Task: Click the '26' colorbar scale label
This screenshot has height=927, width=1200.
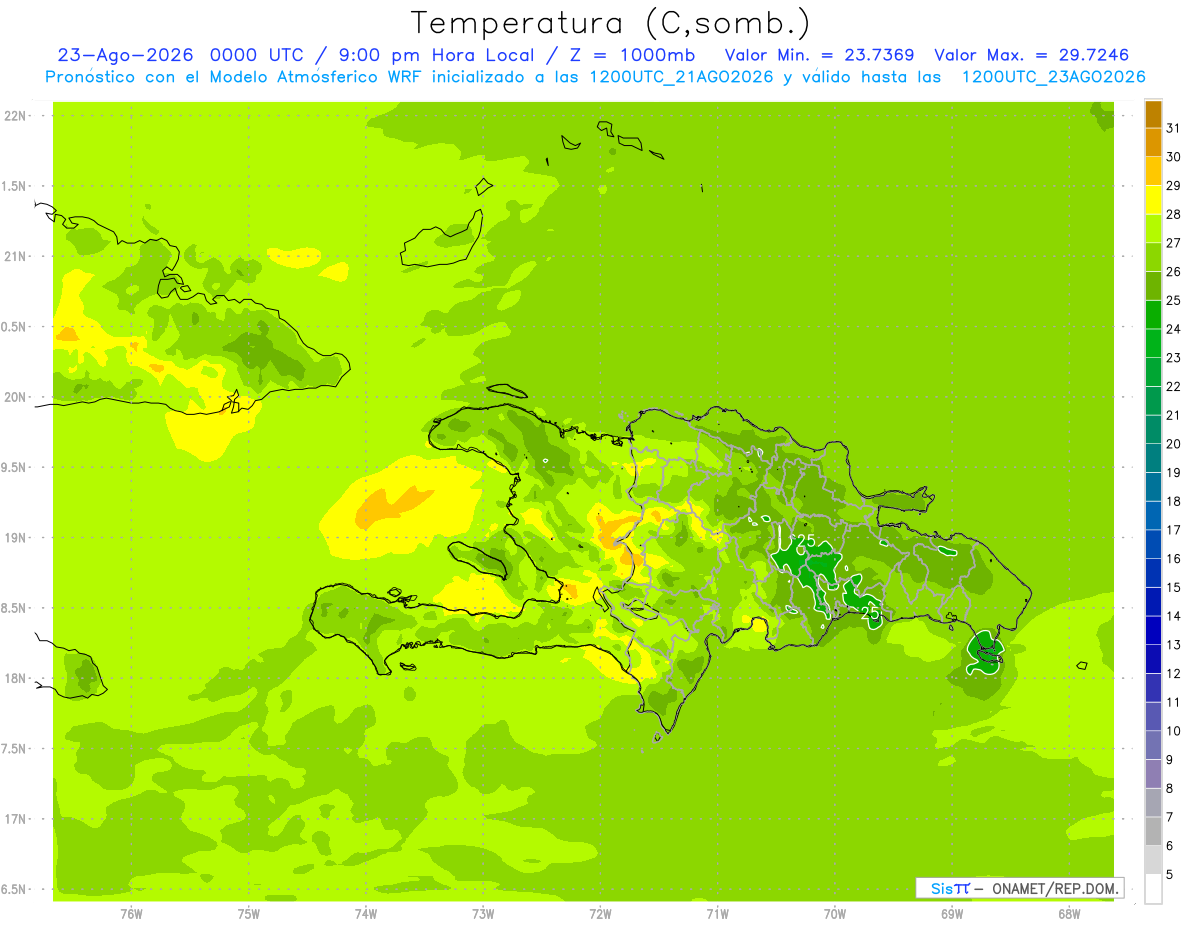Action: (x=1174, y=271)
